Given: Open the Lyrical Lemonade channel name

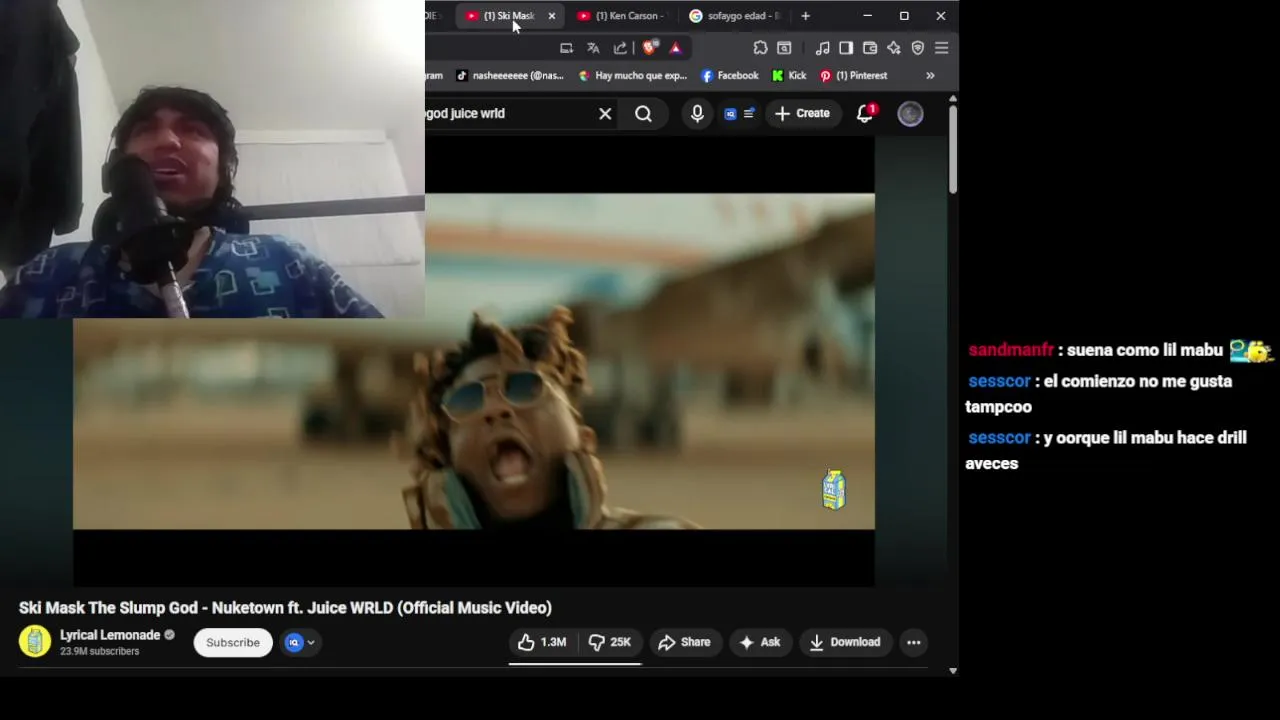Looking at the screenshot, I should [x=110, y=635].
